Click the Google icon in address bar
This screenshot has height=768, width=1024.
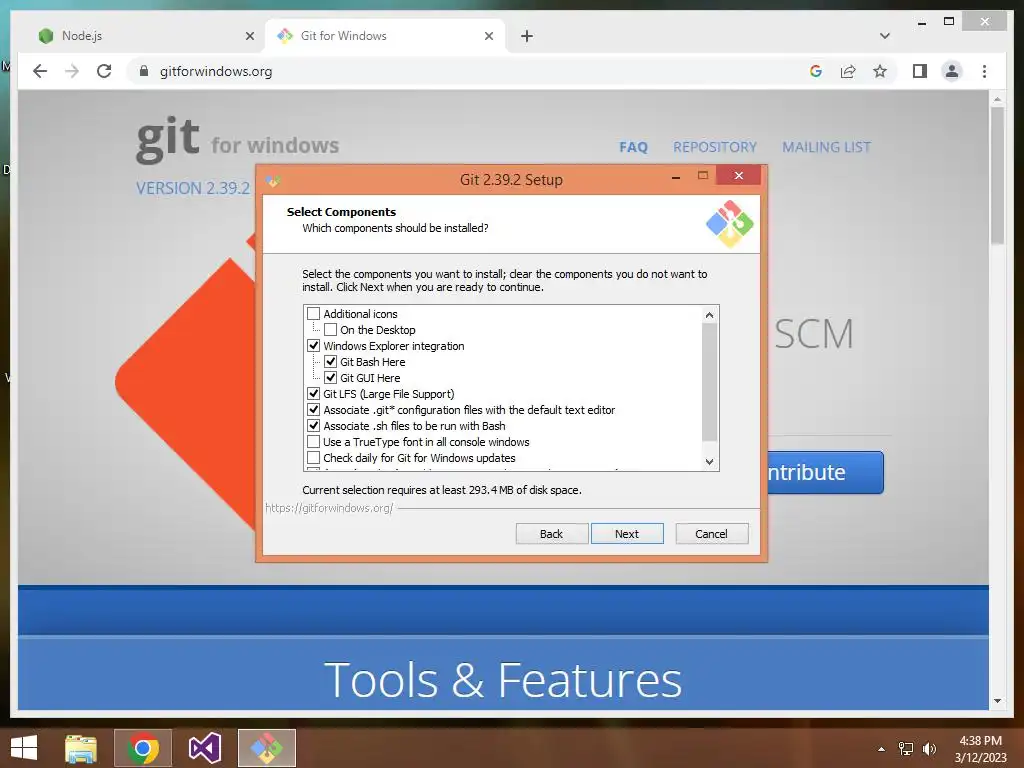tap(816, 71)
